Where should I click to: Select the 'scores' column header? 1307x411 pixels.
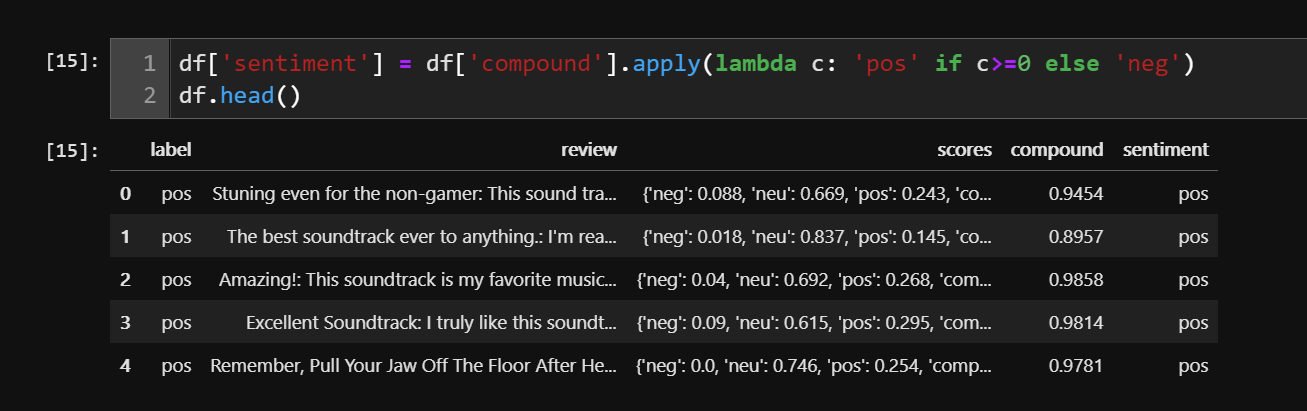click(964, 150)
